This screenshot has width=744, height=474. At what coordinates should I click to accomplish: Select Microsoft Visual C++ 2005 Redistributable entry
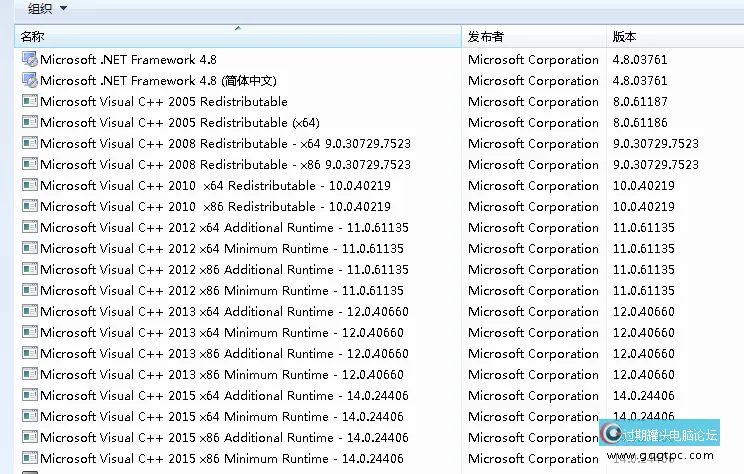(164, 102)
